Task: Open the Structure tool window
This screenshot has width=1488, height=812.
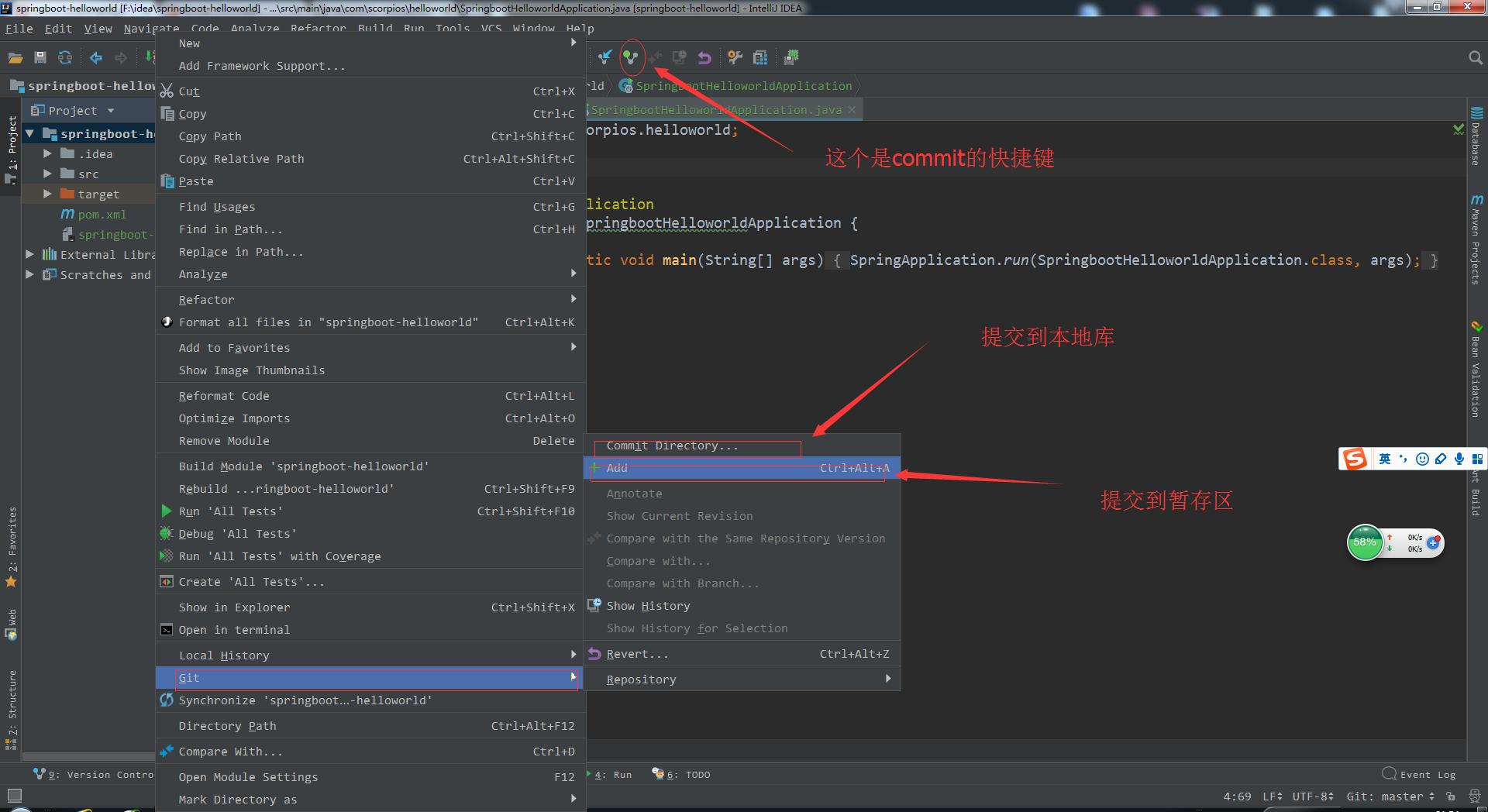Action: click(12, 709)
